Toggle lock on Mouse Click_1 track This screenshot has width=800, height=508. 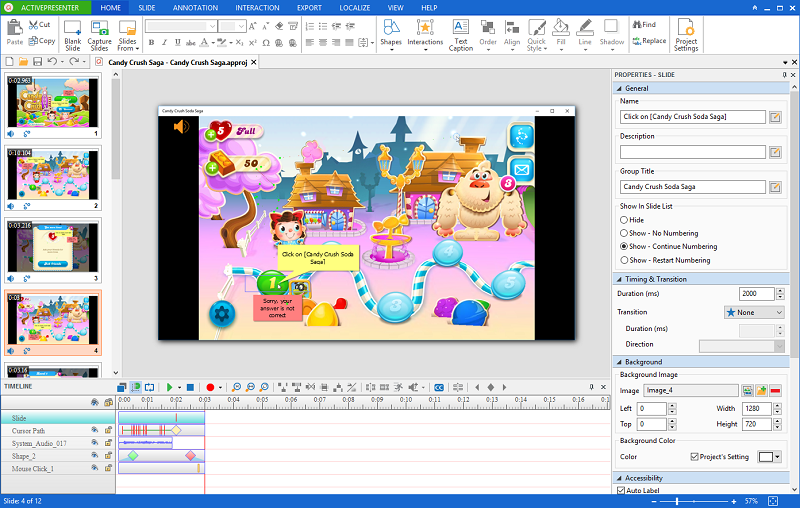point(108,468)
